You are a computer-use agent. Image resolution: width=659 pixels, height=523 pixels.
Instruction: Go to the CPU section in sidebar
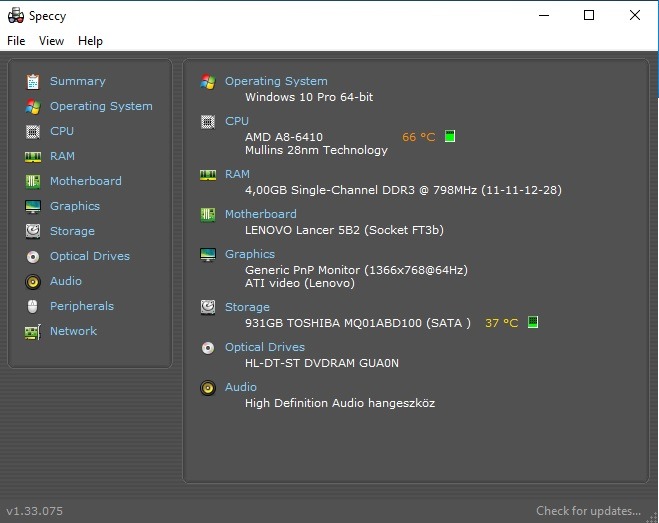click(x=62, y=131)
